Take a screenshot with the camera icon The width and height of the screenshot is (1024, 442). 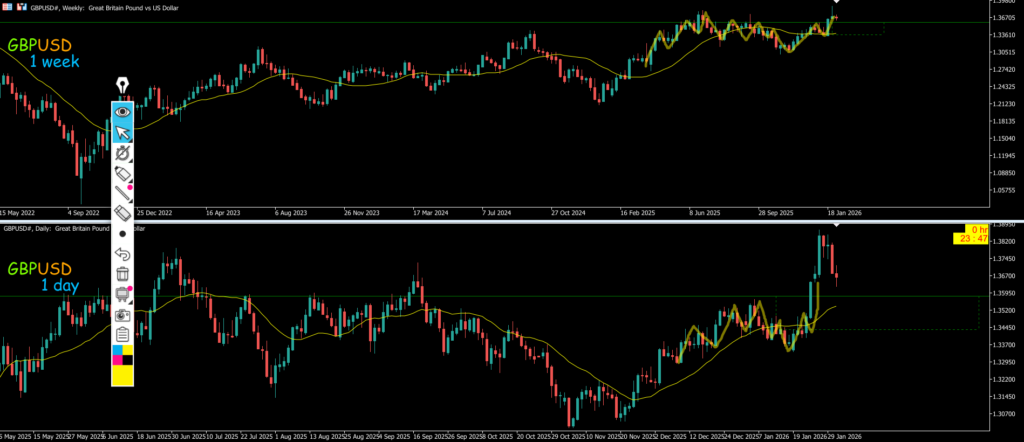(123, 314)
